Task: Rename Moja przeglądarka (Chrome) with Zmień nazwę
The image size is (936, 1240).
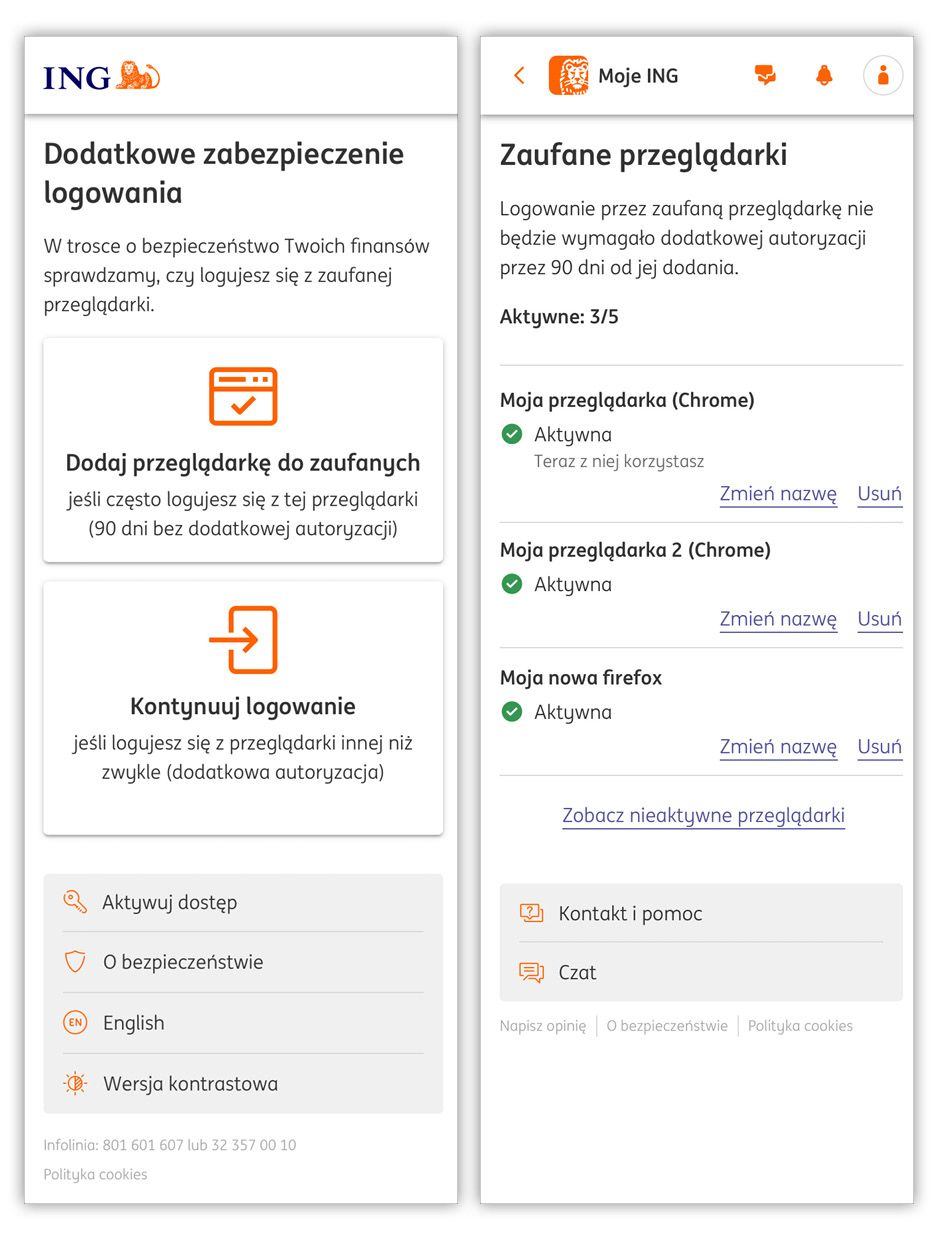Action: coord(778,494)
